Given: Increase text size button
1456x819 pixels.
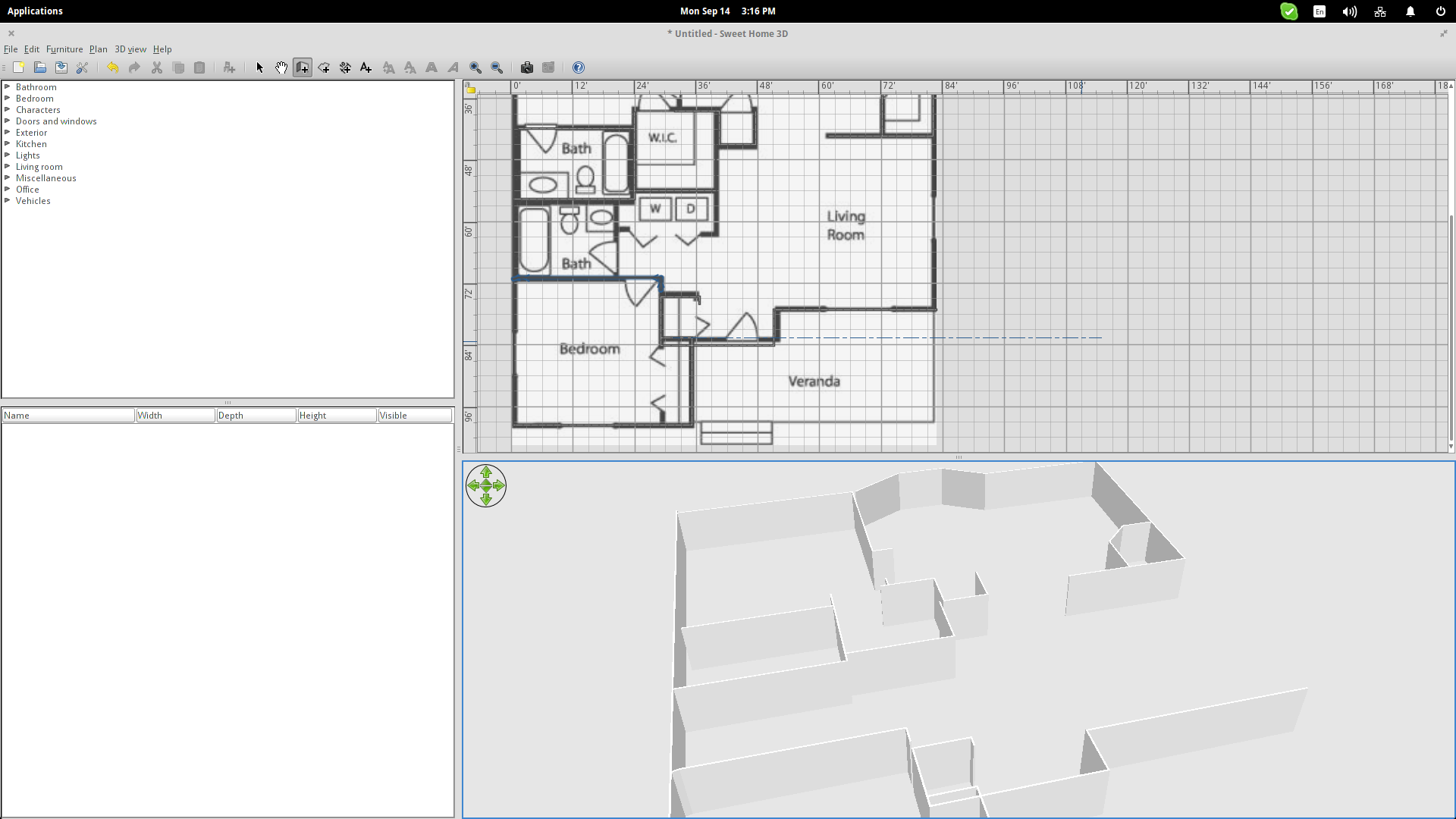Looking at the screenshot, I should coord(388,67).
